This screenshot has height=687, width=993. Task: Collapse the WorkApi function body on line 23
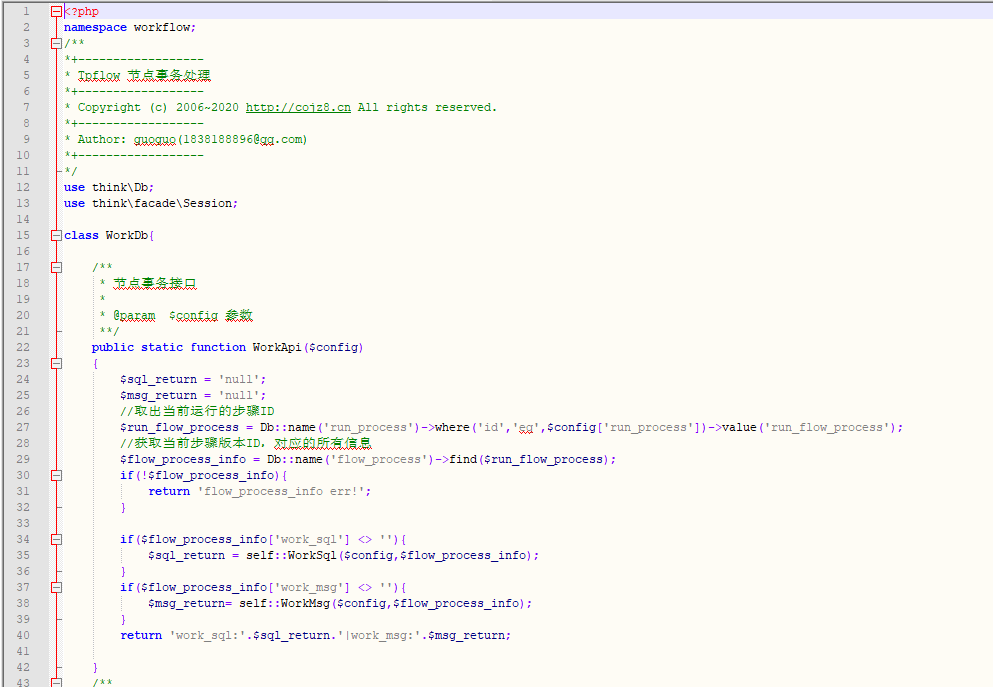(56, 364)
